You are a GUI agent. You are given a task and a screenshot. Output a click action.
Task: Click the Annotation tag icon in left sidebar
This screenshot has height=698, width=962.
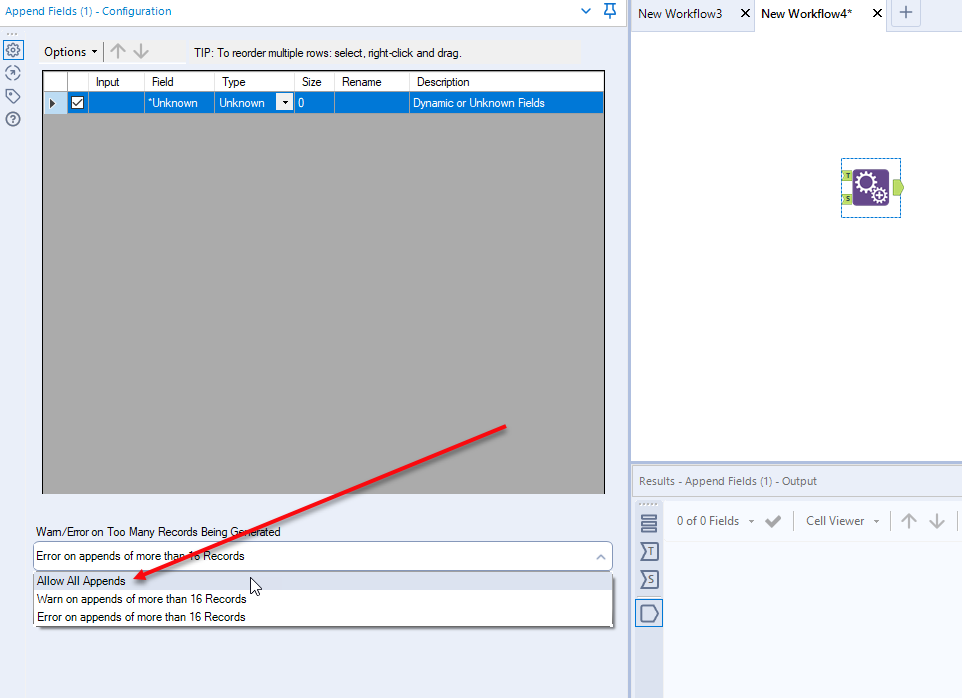[x=13, y=94]
